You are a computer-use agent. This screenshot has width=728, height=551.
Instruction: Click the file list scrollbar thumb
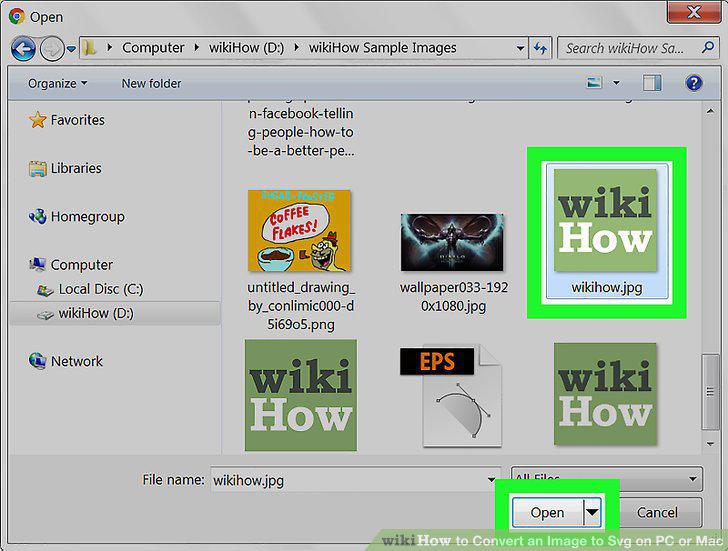[710, 392]
